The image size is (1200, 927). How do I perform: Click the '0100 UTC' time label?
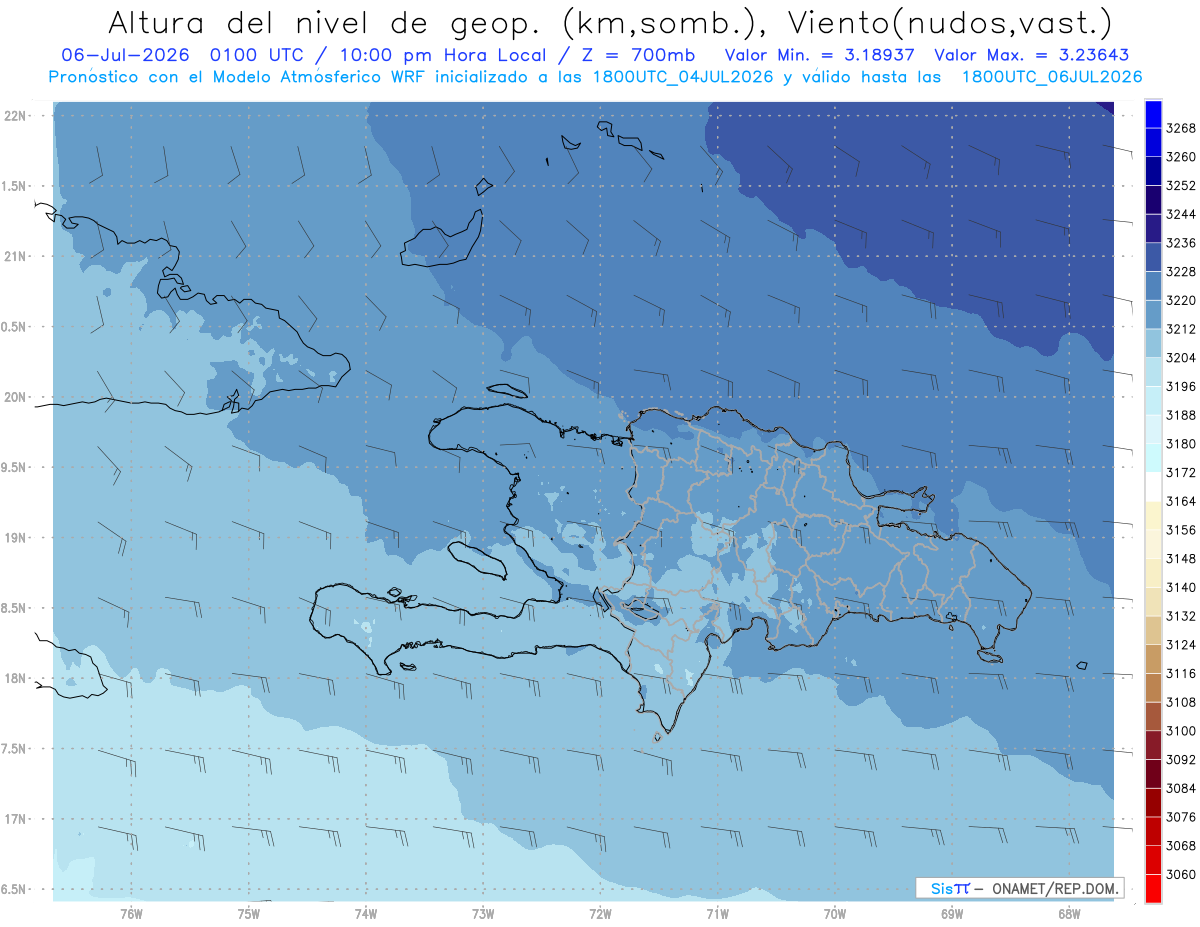click(259, 56)
